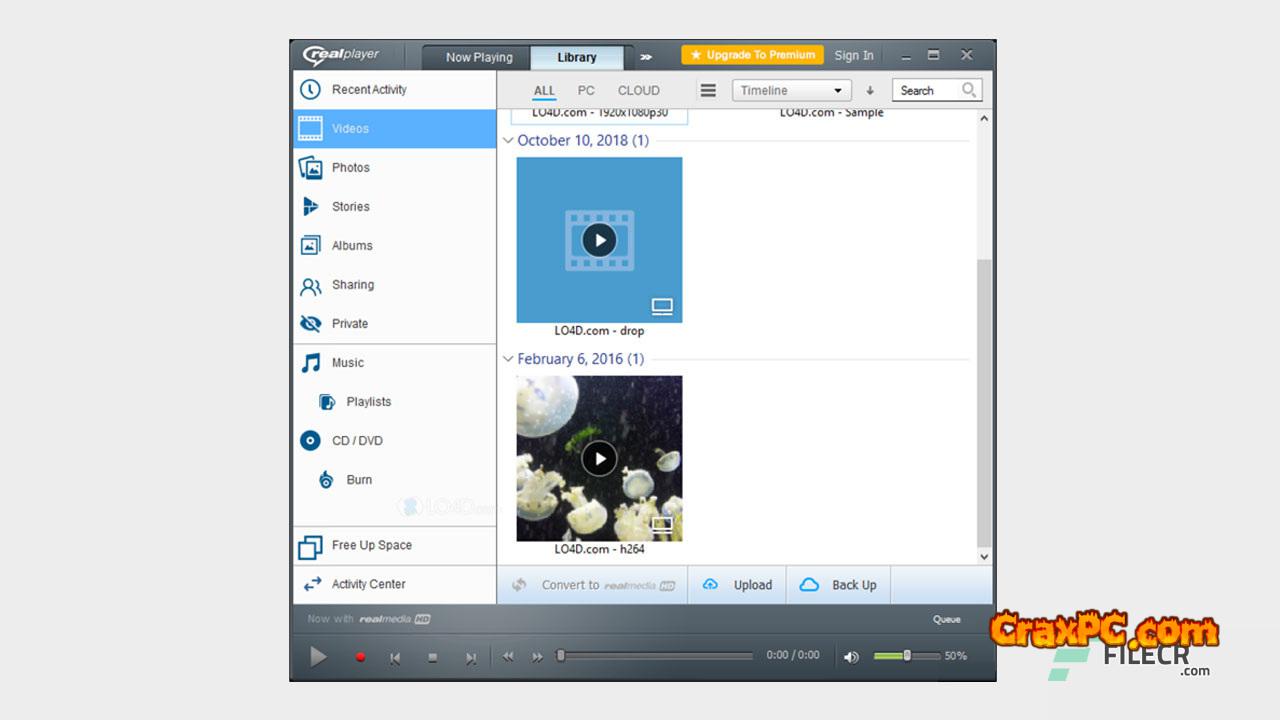Open Recent Activity clock icon
The image size is (1280, 720).
click(x=311, y=89)
